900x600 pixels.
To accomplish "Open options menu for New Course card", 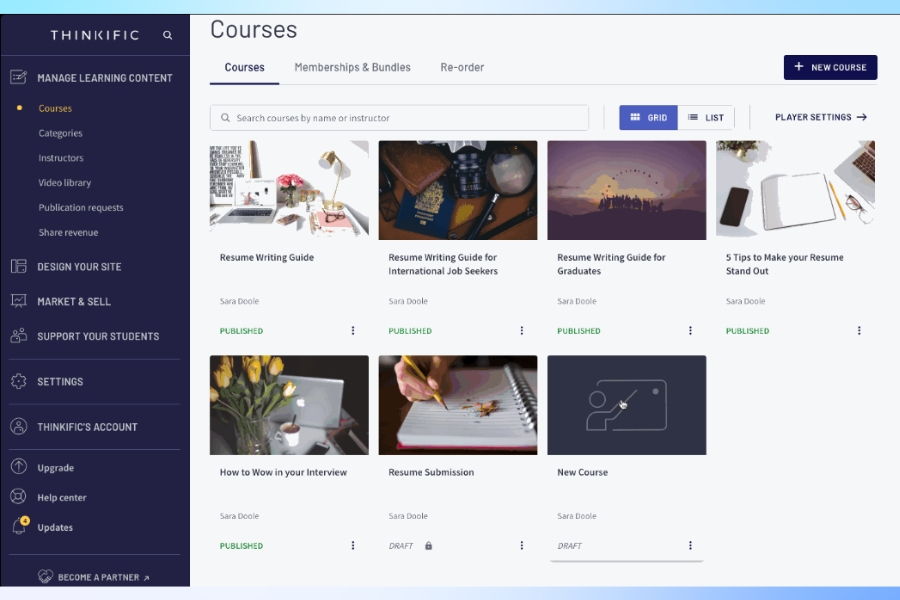I will coord(690,545).
